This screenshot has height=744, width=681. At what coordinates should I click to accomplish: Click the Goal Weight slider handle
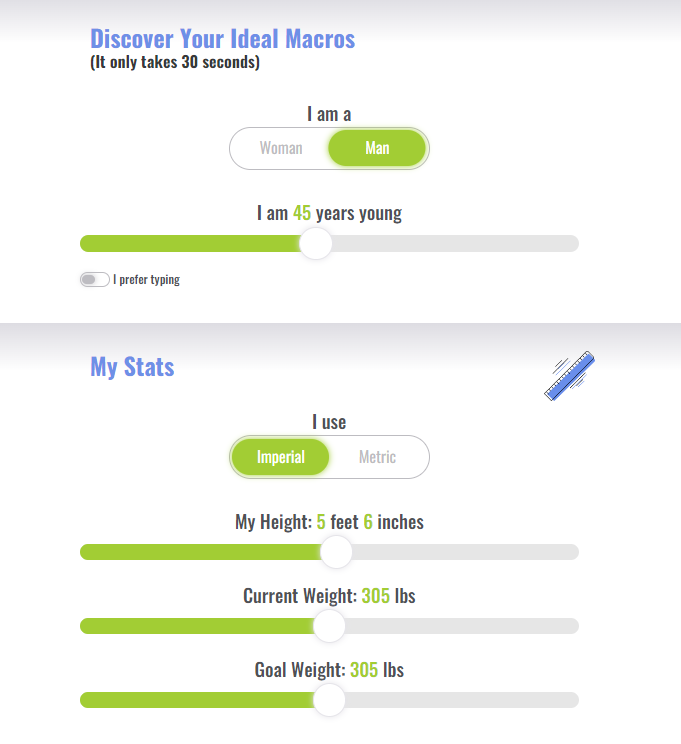point(329,700)
